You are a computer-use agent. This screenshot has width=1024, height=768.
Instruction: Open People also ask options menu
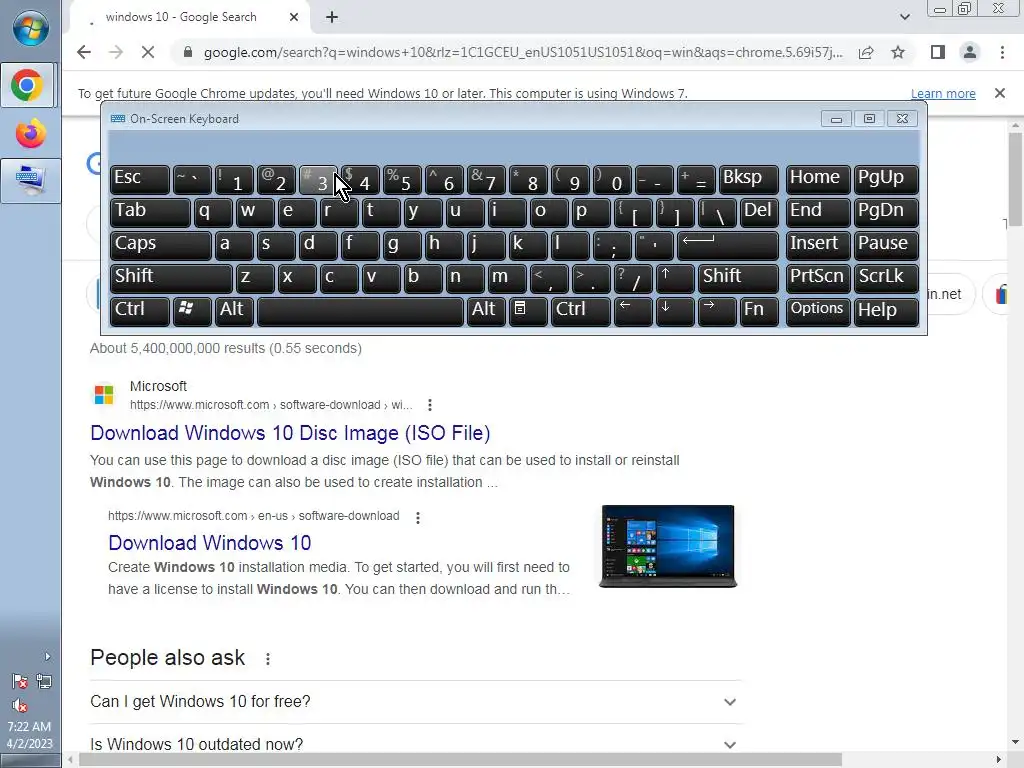click(268, 659)
